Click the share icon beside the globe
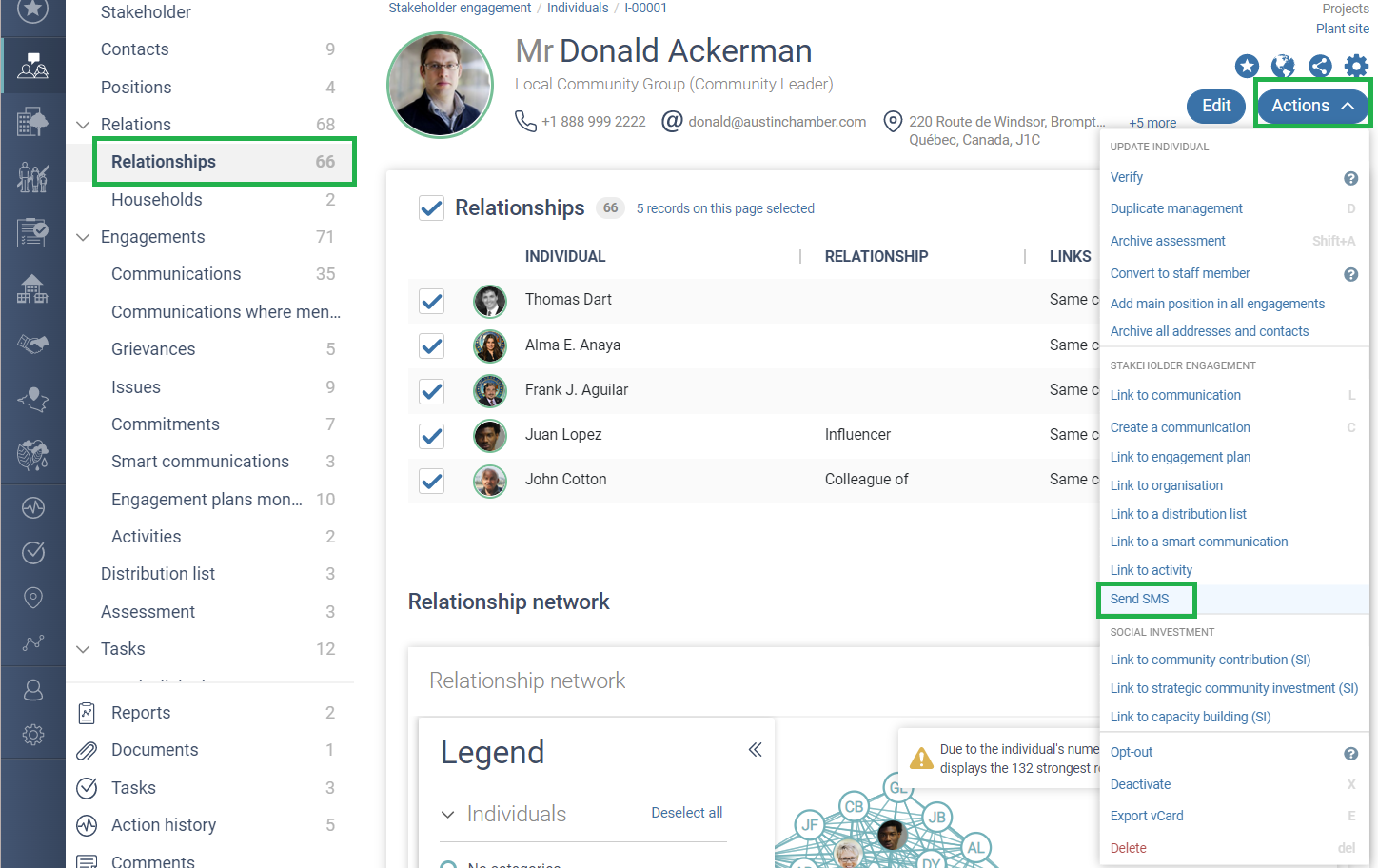This screenshot has width=1378, height=868. [x=1320, y=66]
